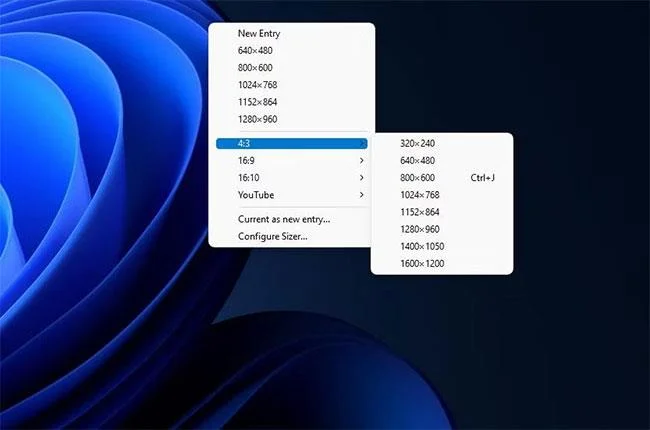Select 1280×960 in the 4:3 submenu
Image resolution: width=650 pixels, height=430 pixels.
442,229
